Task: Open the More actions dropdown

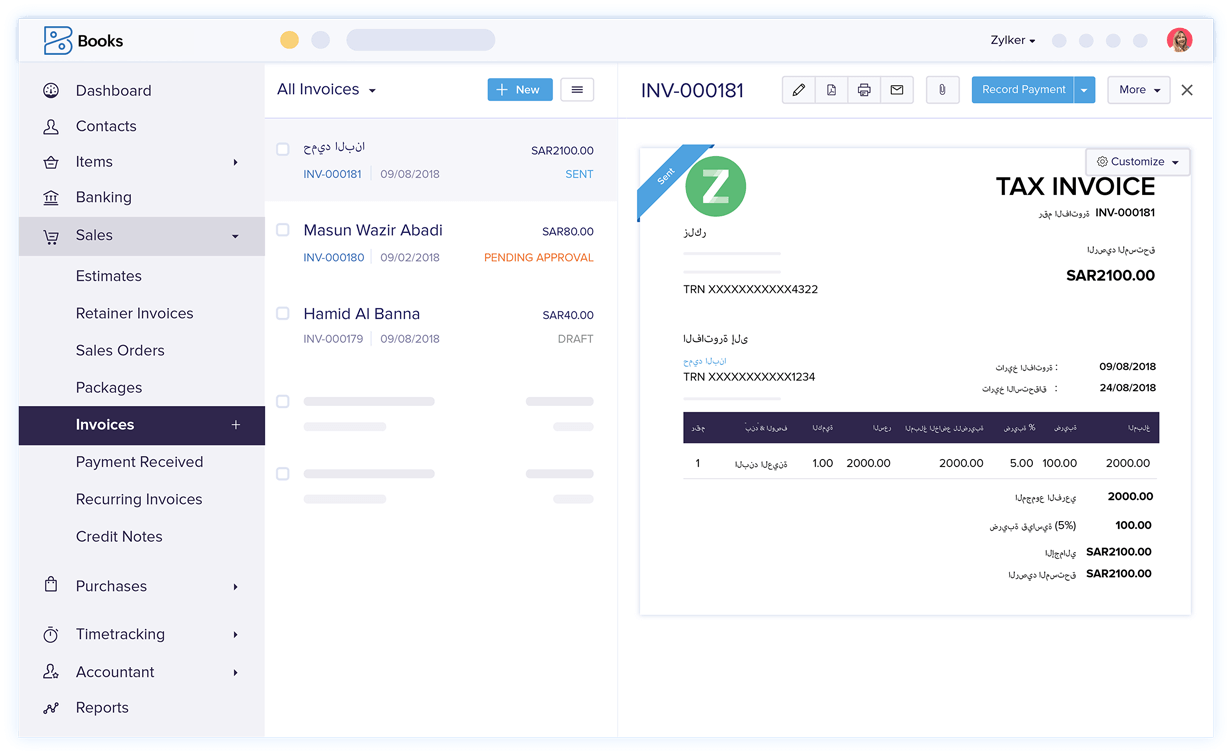Action: click(1138, 90)
